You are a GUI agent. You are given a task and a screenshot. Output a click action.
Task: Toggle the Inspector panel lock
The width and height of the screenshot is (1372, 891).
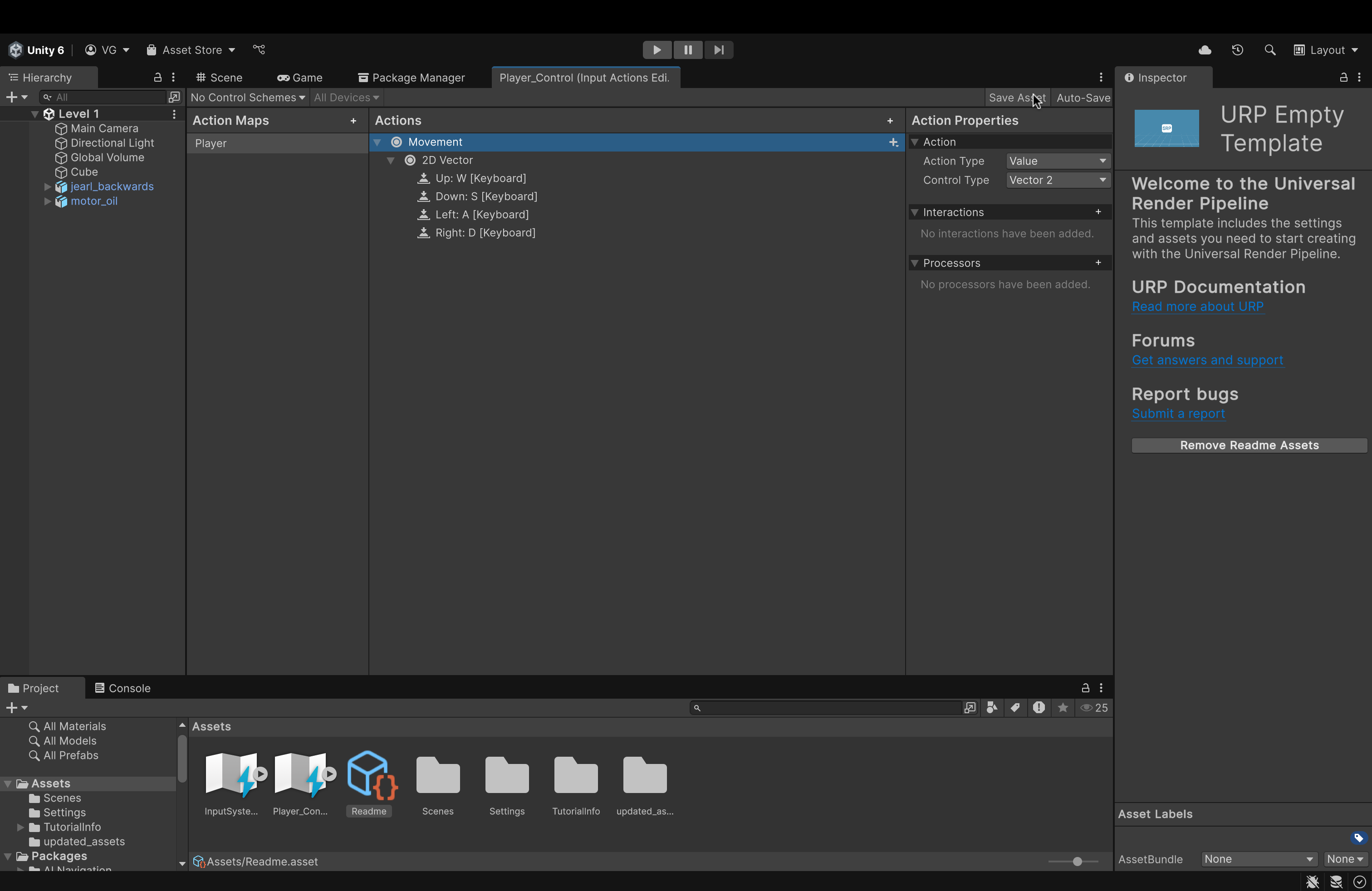coord(1343,77)
